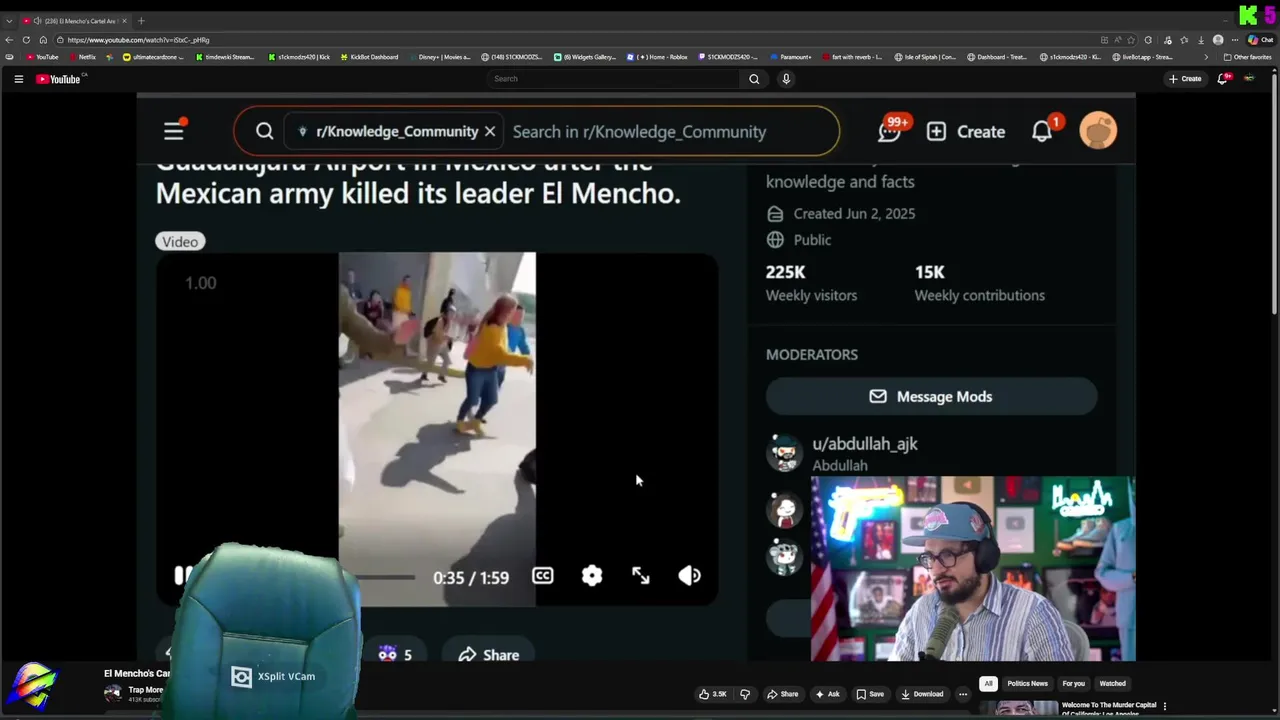Open the ultimatecardzone bookmark
The image size is (1280, 720).
coord(153,57)
